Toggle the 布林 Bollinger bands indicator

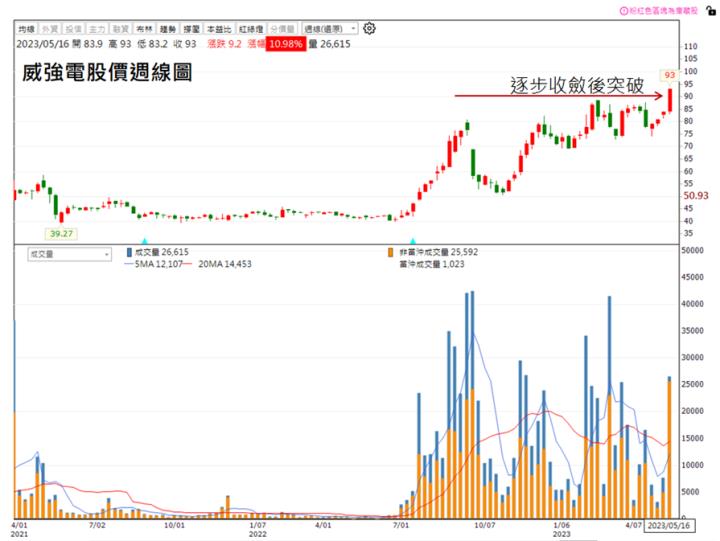click(144, 29)
